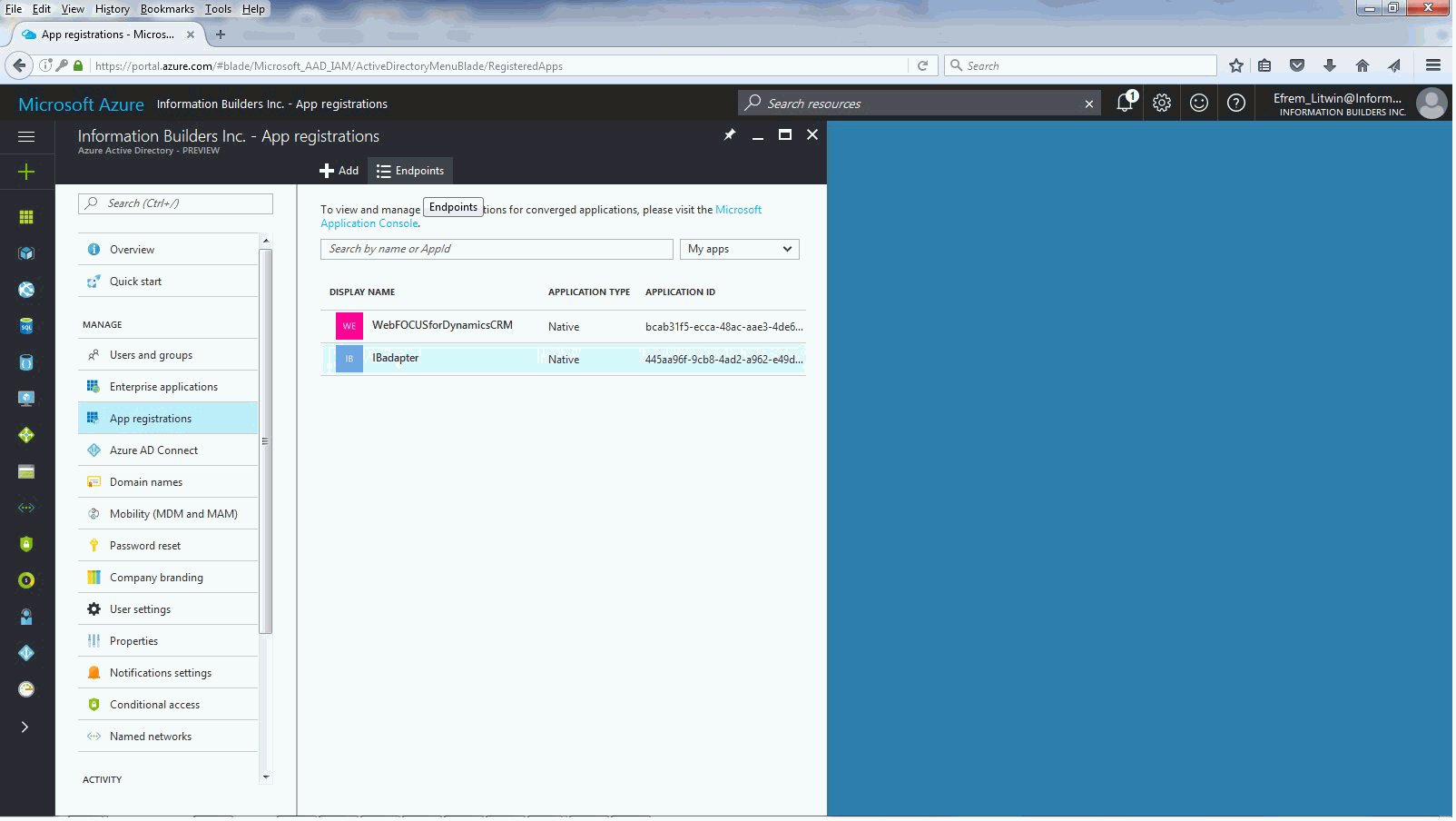
Task: Open Load balancers green diamond icon in sidebar
Action: tap(26, 435)
